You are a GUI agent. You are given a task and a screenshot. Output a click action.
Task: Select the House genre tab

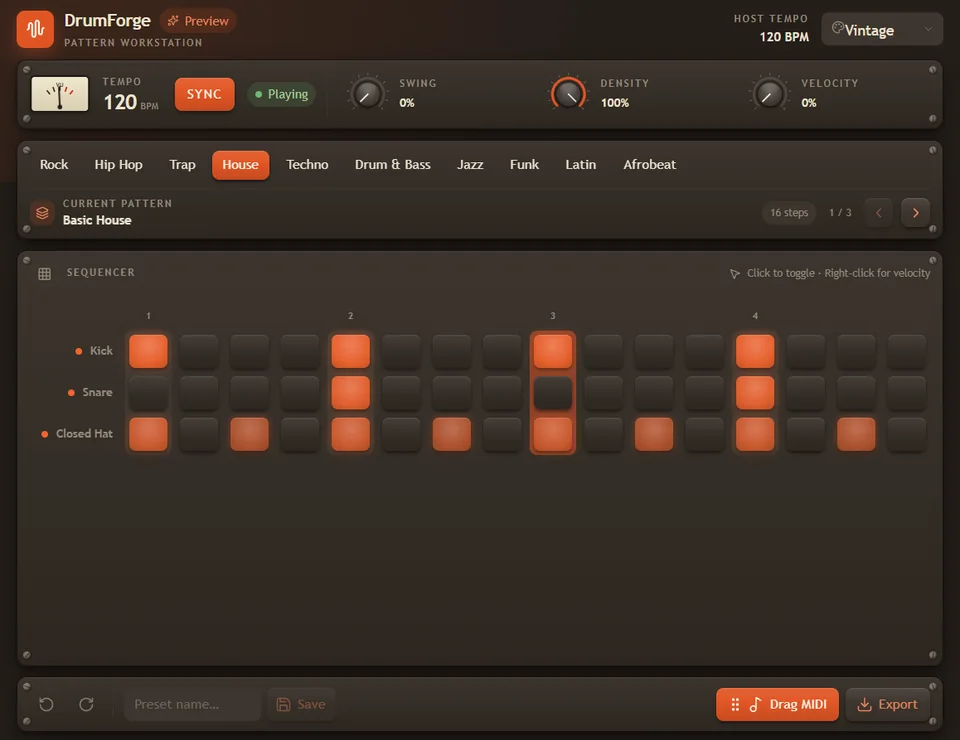tap(241, 165)
